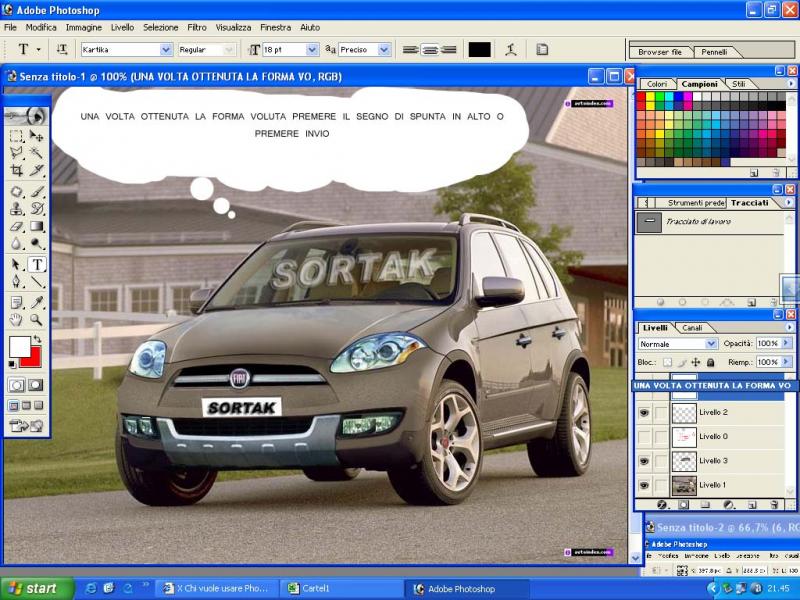Screen dimensions: 800x600
Task: Select the Notes tool
Action: [x=16, y=303]
